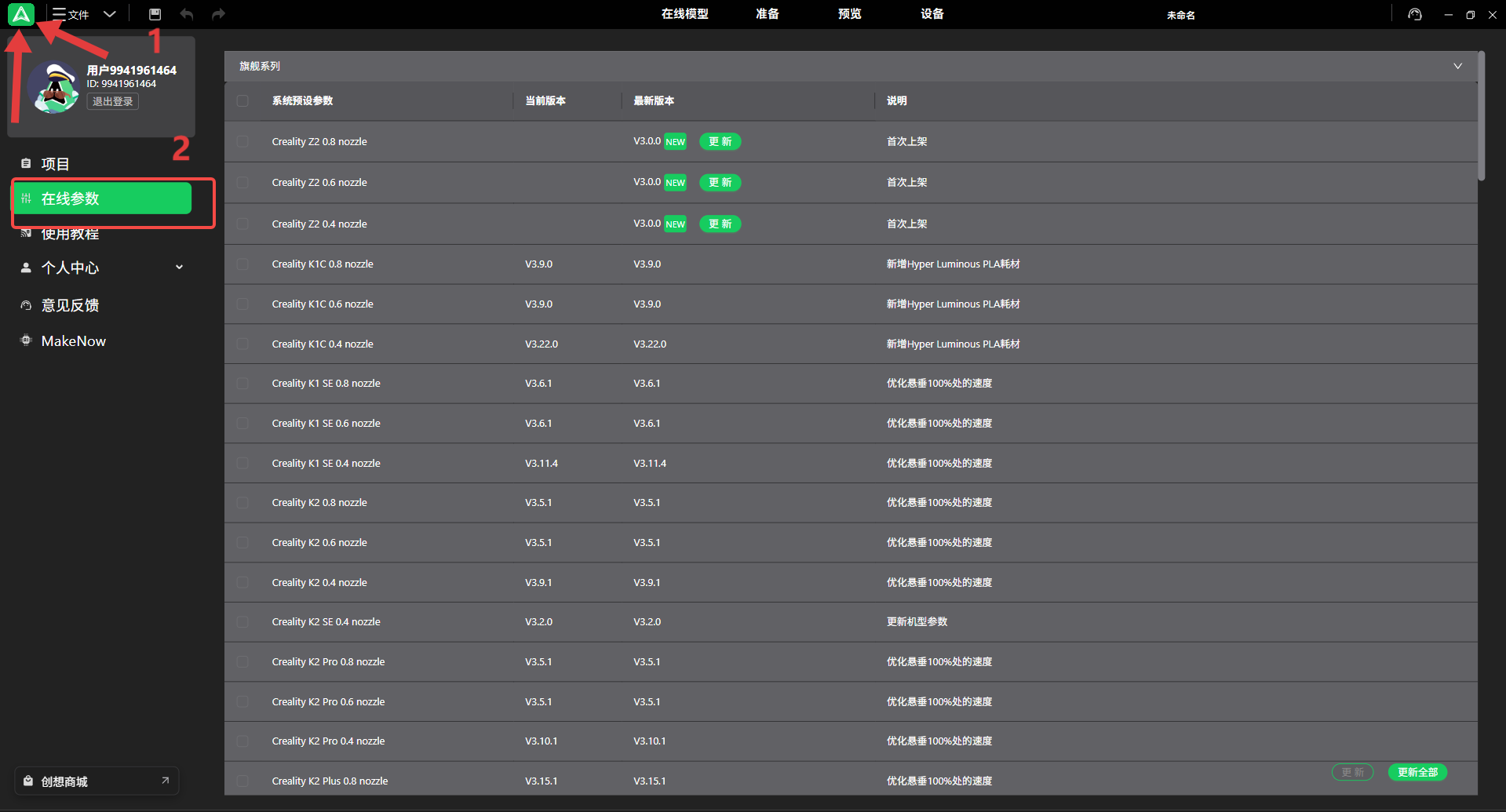Click the NEW badge on Z2 0.8 nozzle
Screen dimensions: 1506x812
click(x=675, y=142)
